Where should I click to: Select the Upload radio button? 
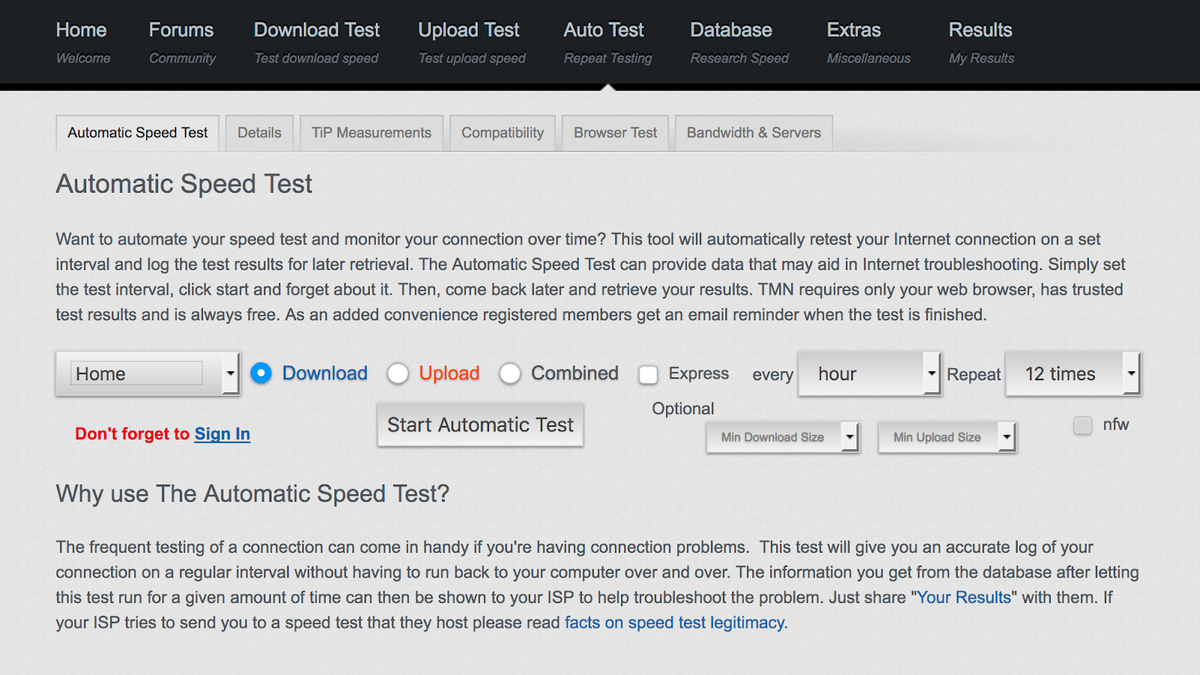(x=398, y=373)
